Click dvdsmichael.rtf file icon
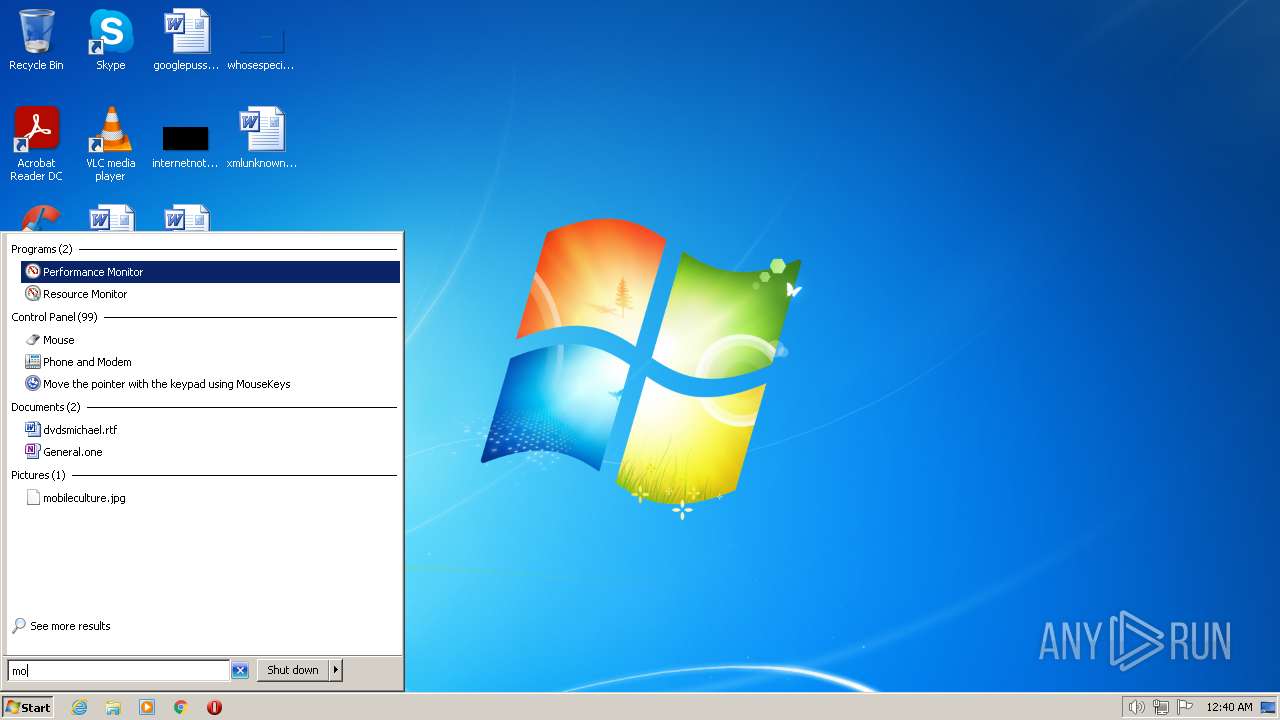 [x=33, y=430]
